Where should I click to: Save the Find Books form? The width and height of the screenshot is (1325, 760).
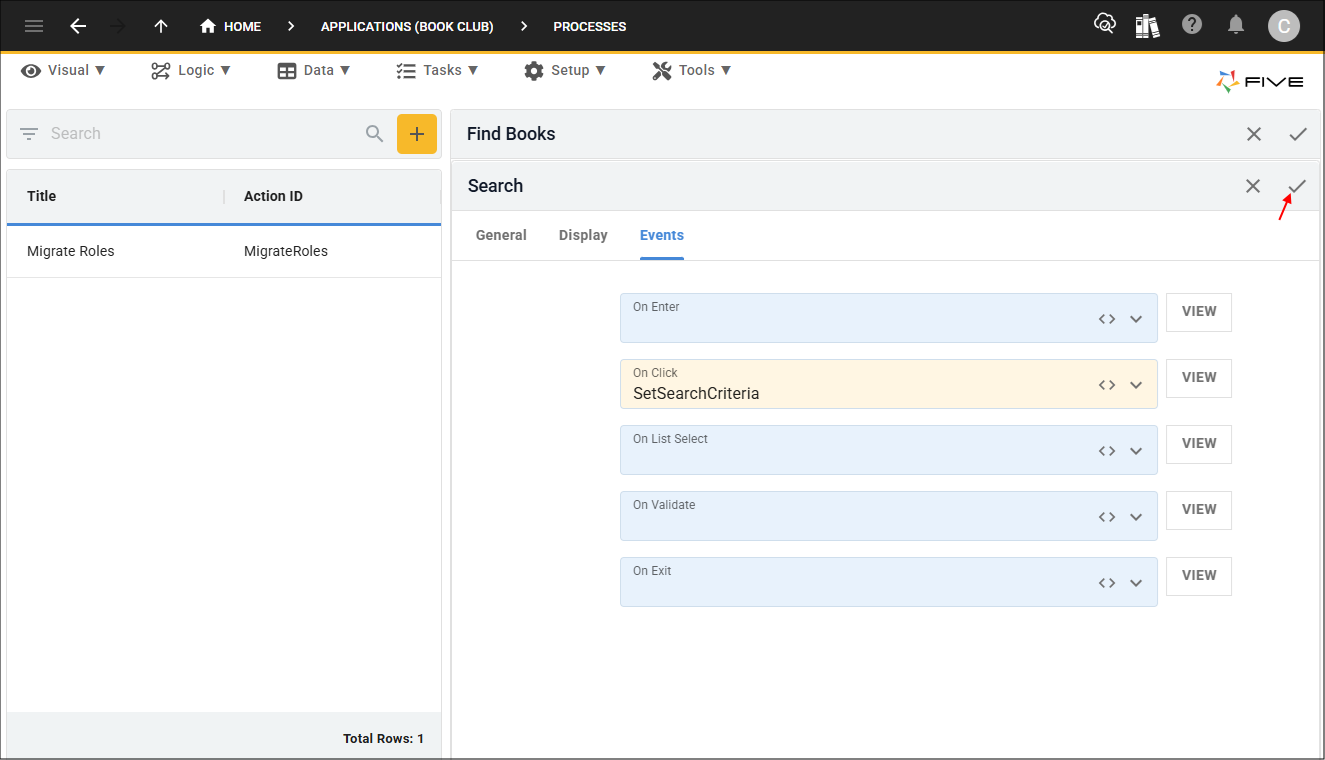click(x=1298, y=134)
